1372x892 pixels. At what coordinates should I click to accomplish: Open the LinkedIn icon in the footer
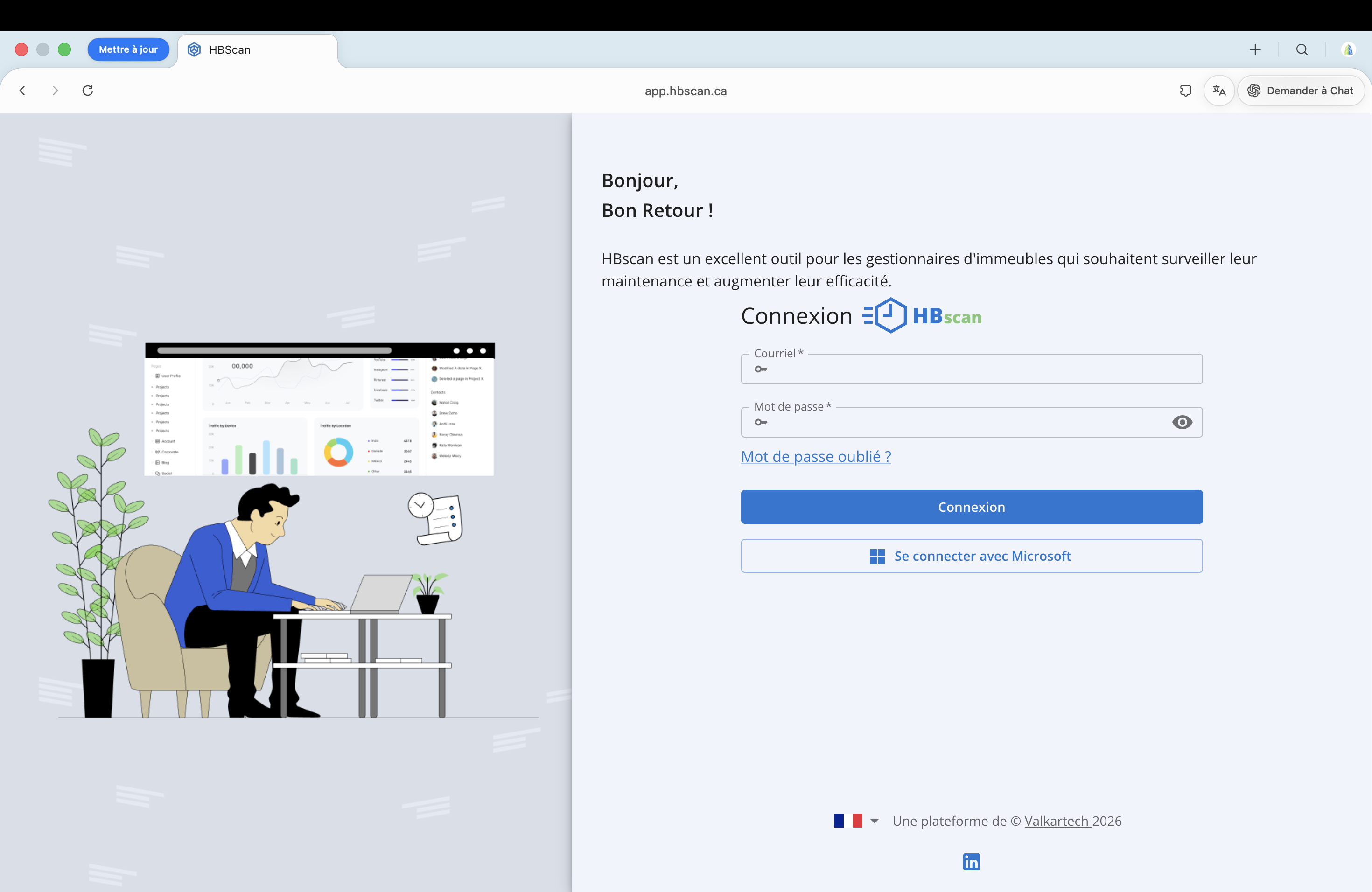[971, 862]
